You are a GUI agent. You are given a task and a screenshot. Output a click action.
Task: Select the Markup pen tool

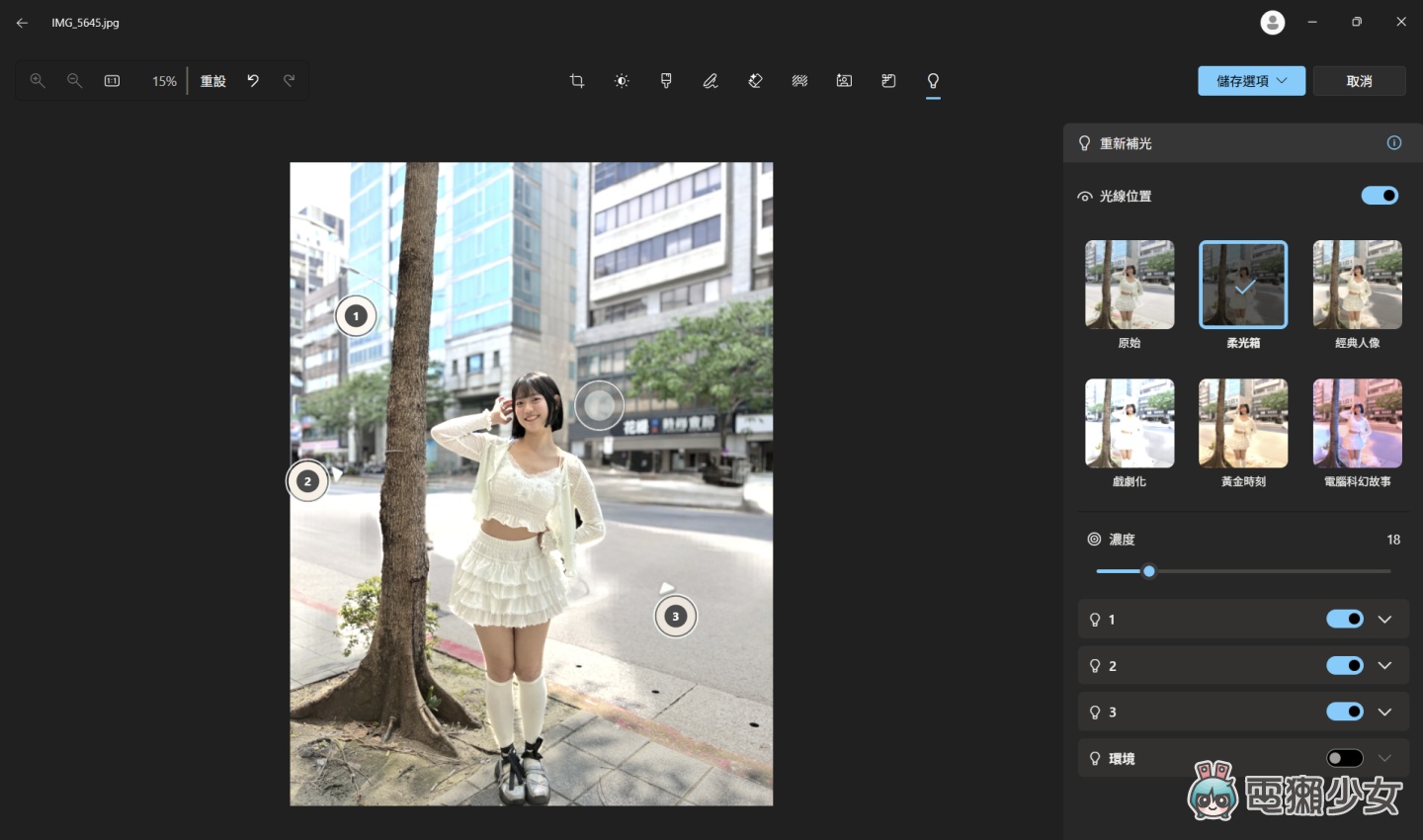711,81
